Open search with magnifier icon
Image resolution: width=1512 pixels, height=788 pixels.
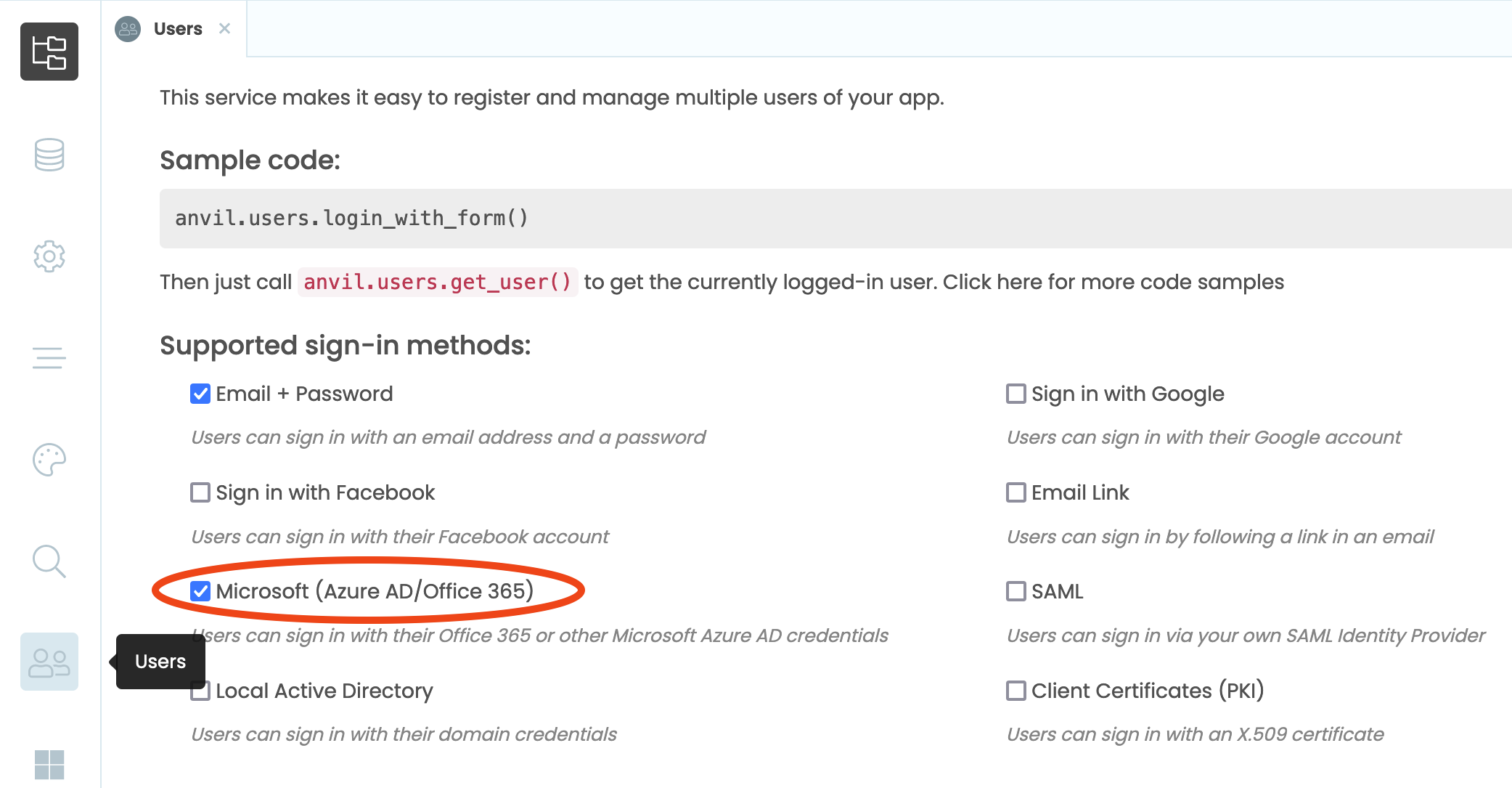tap(49, 561)
